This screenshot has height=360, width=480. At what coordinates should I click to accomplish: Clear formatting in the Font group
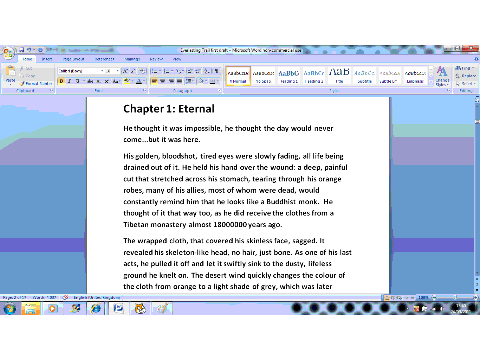coord(142,71)
